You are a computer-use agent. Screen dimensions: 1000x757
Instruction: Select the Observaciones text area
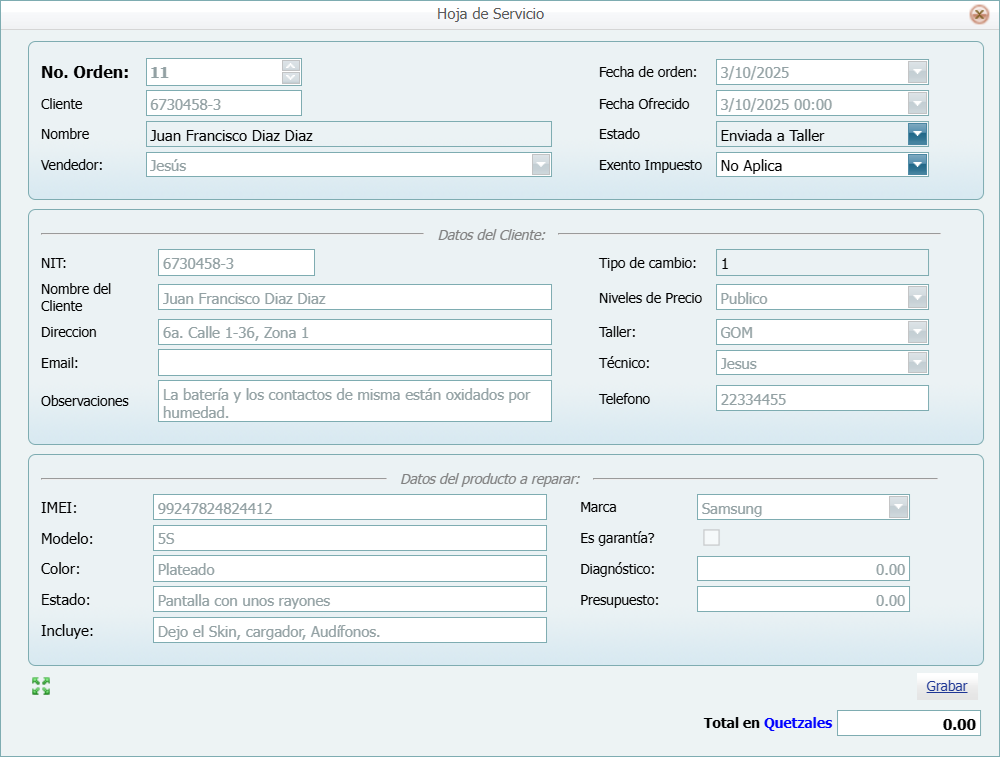pyautogui.click(x=352, y=400)
